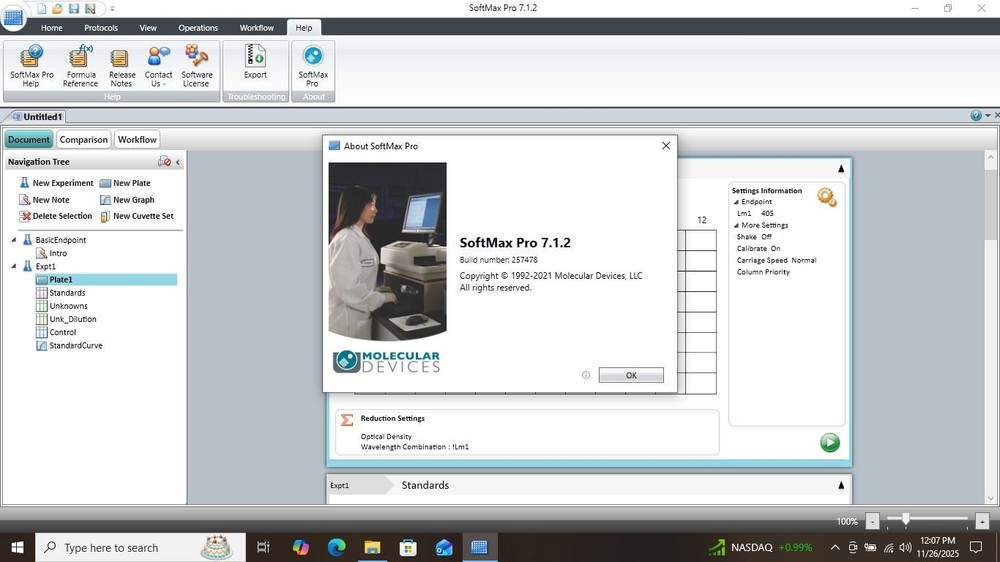Click New Cuvette Set button
This screenshot has height=562, width=1000.
(x=137, y=216)
